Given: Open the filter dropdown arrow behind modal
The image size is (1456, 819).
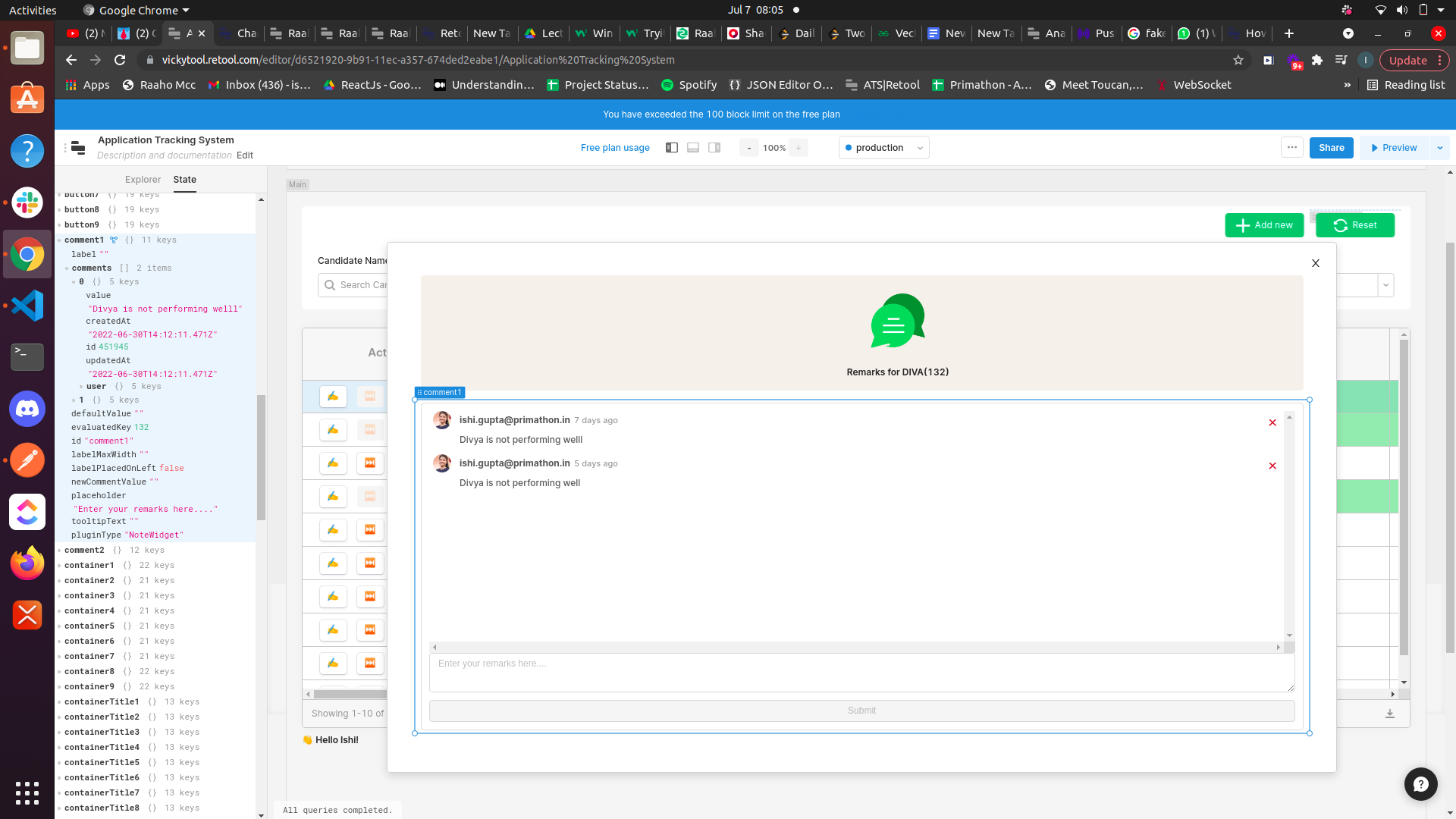Looking at the screenshot, I should 1385,286.
